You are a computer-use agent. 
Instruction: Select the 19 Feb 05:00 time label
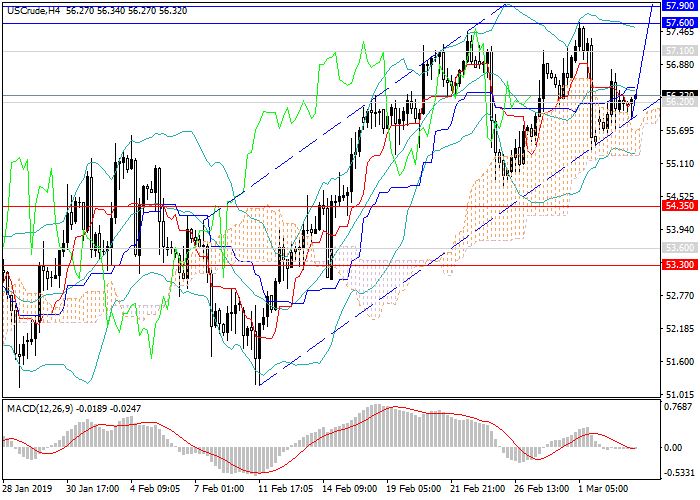412,490
